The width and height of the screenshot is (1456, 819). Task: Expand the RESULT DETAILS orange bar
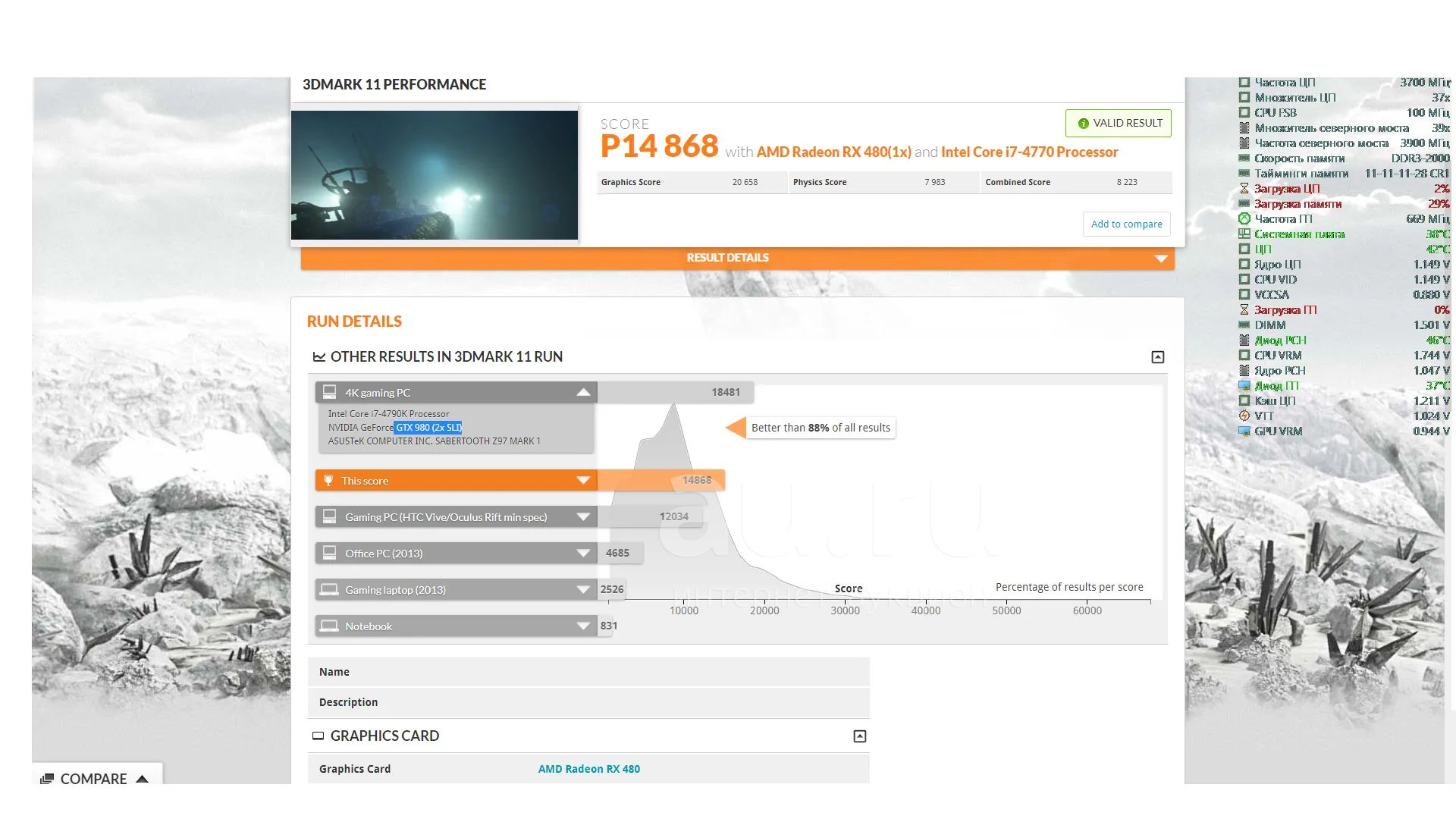pos(737,258)
